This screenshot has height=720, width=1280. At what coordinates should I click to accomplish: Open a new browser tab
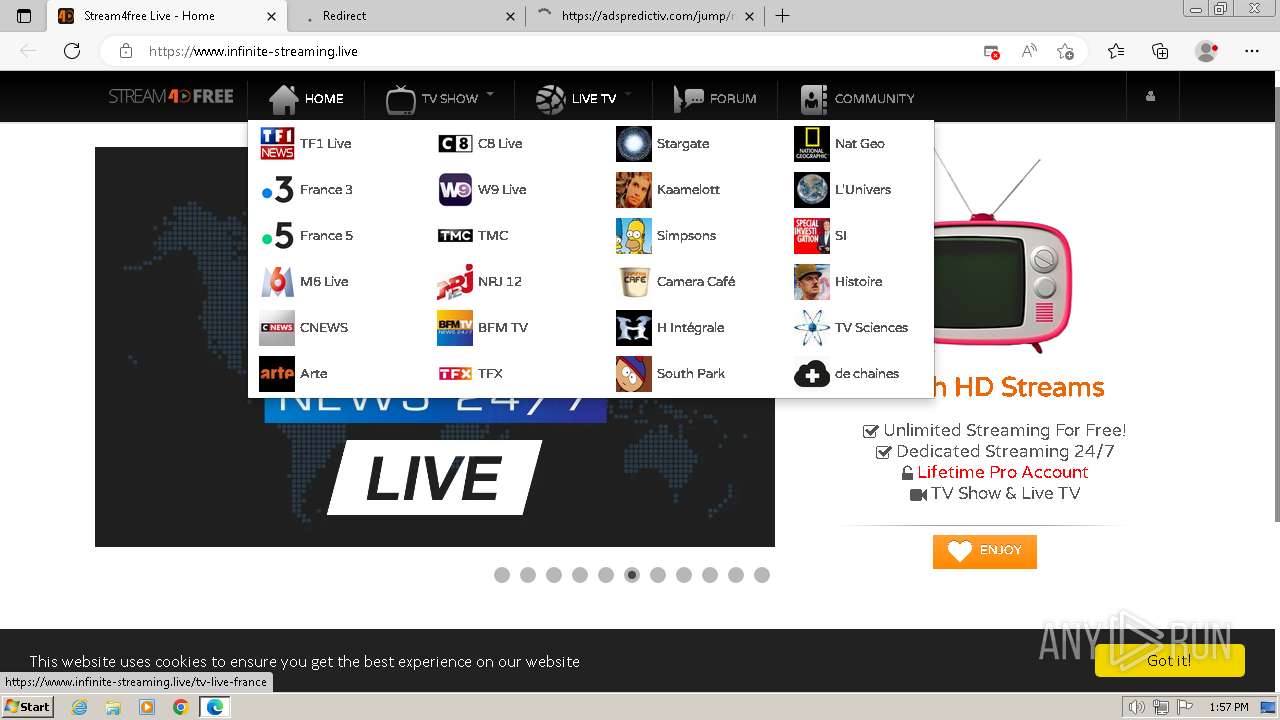[x=782, y=16]
